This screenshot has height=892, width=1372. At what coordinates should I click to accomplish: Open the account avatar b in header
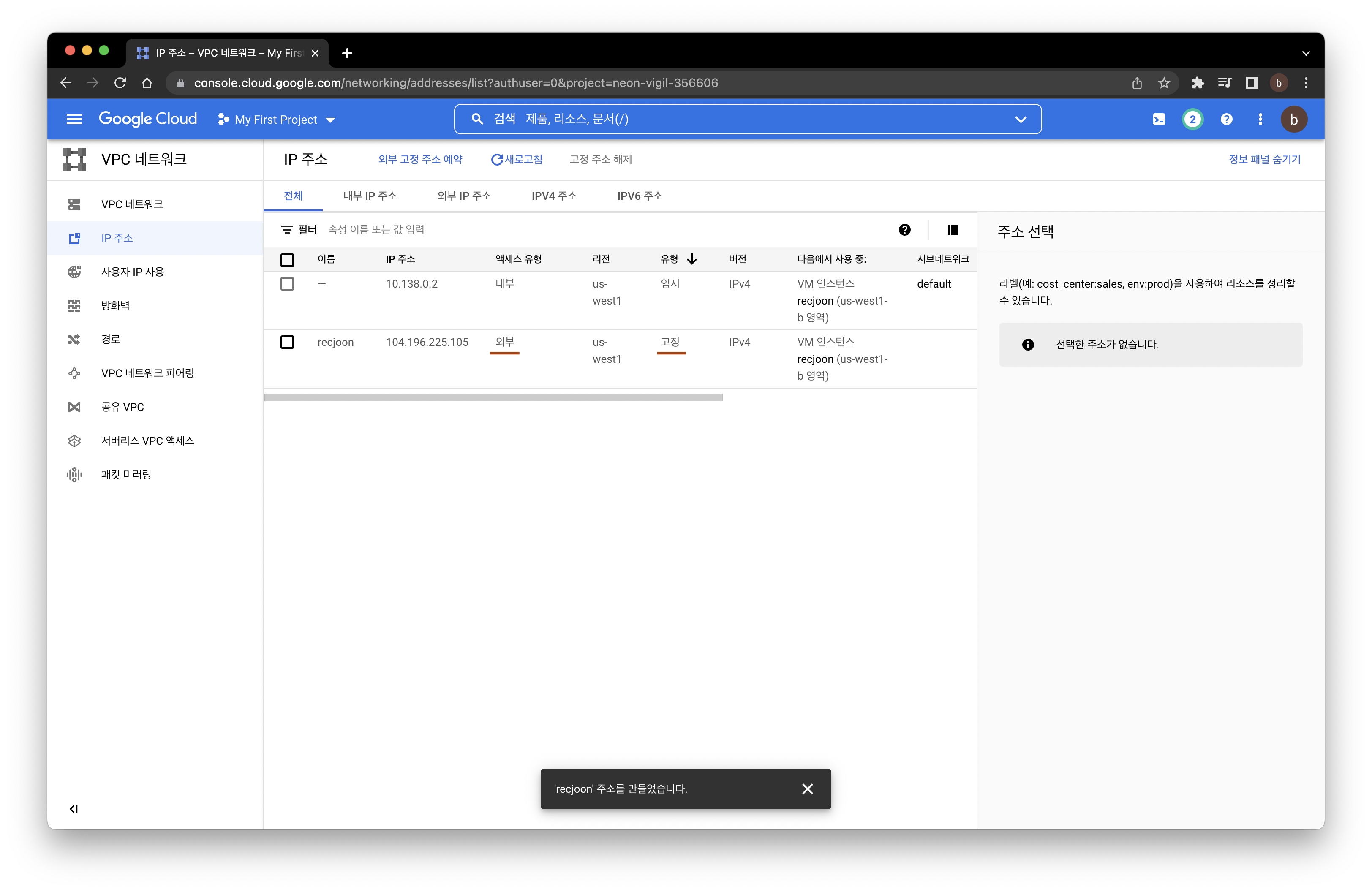(1293, 119)
